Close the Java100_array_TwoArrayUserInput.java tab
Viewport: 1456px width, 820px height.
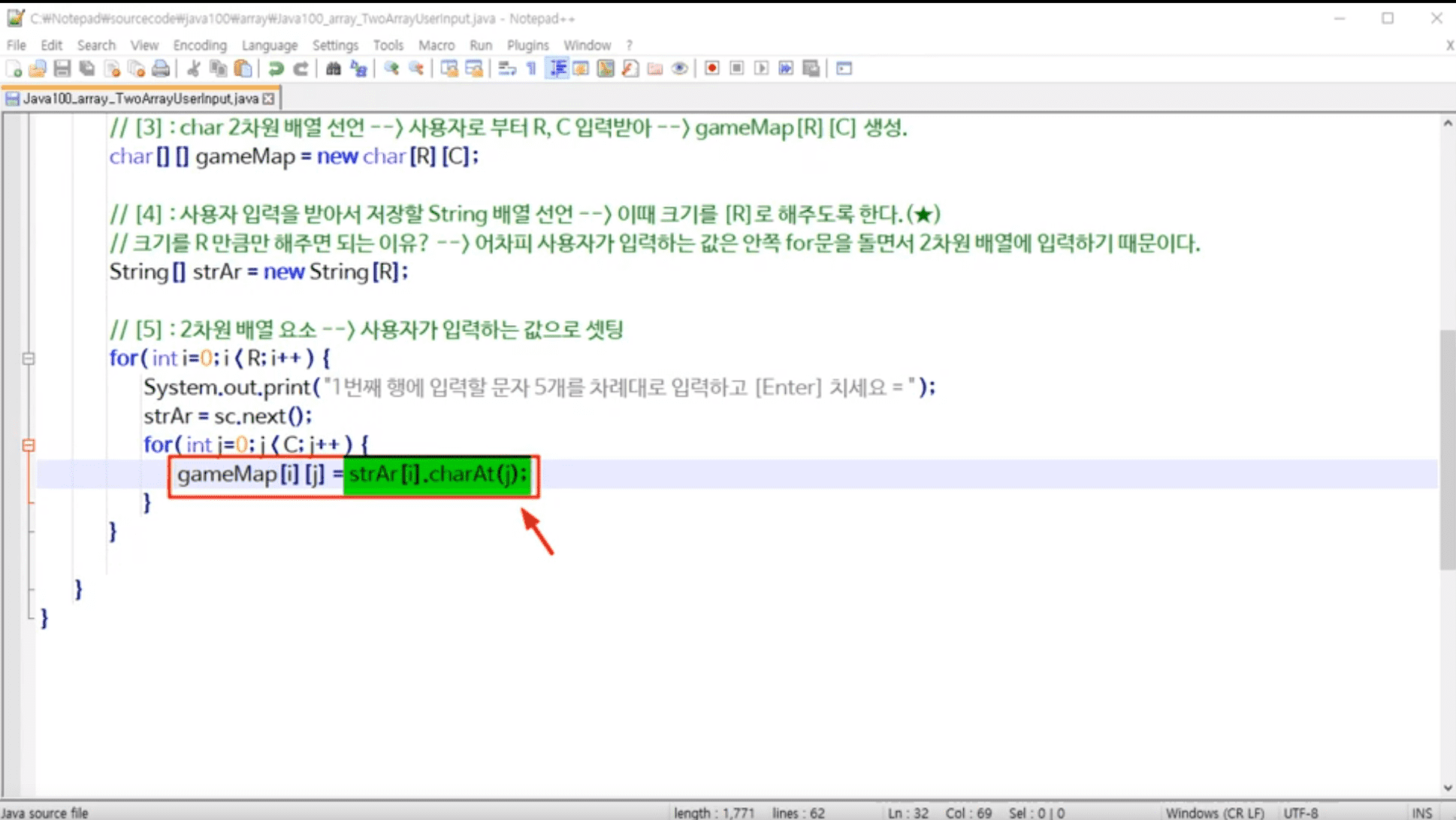(268, 98)
